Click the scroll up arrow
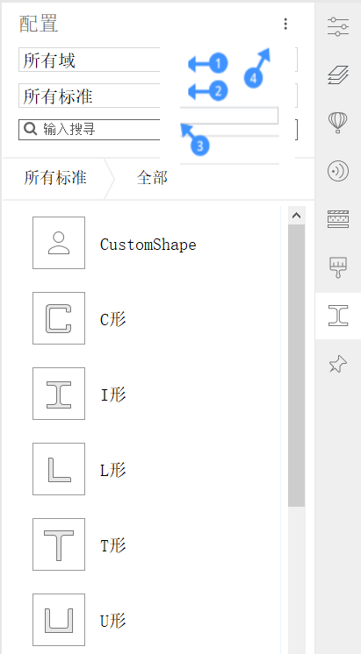The height and width of the screenshot is (663, 362). click(x=296, y=216)
